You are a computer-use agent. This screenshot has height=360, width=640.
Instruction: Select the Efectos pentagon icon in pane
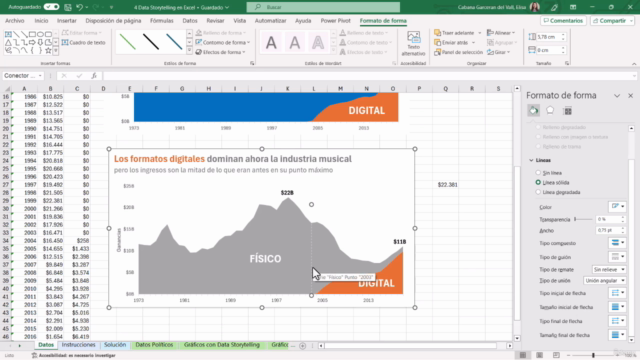pos(550,111)
